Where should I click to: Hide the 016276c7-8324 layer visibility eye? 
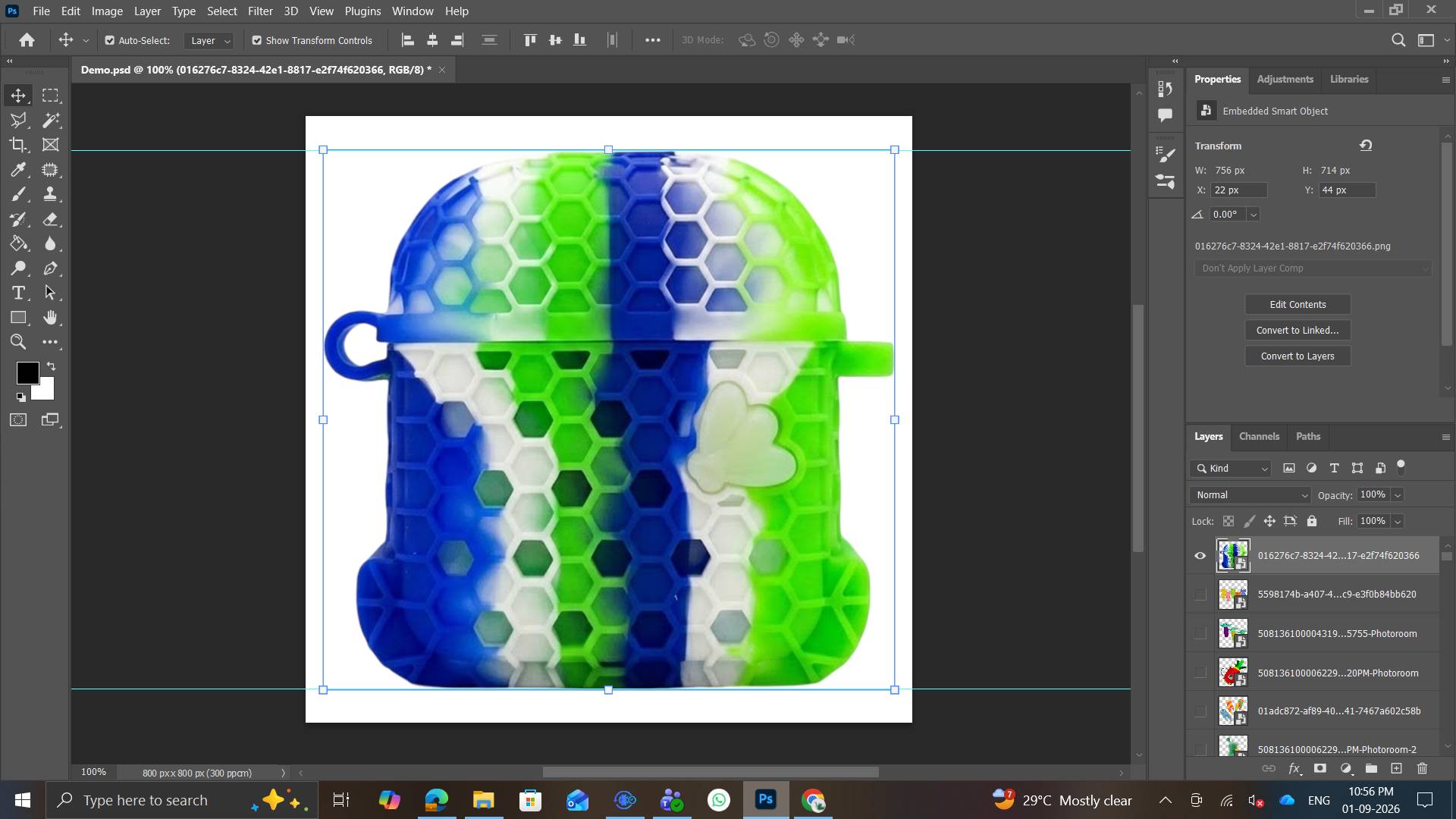[1200, 555]
